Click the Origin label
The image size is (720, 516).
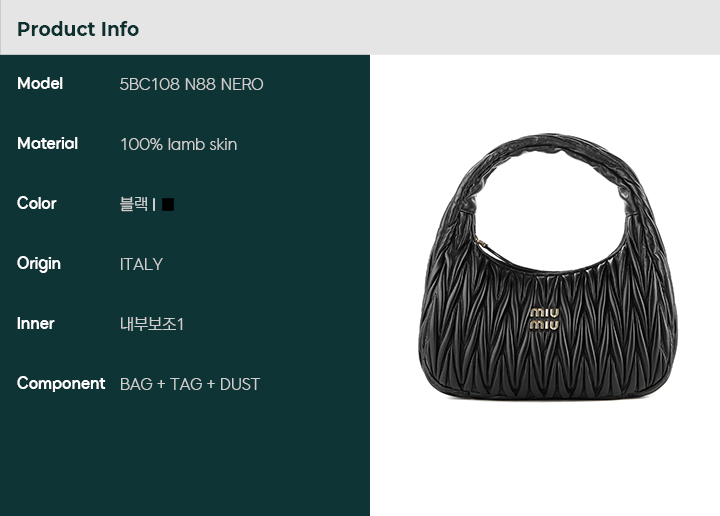pyautogui.click(x=39, y=264)
